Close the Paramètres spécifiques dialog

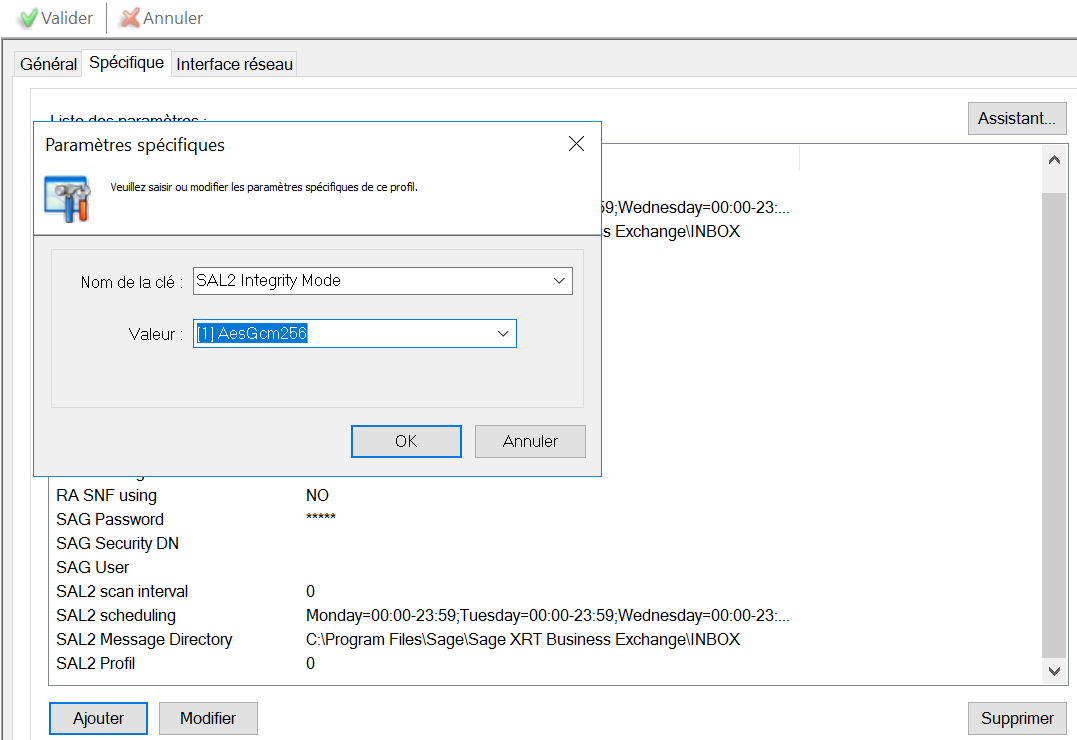[x=576, y=144]
